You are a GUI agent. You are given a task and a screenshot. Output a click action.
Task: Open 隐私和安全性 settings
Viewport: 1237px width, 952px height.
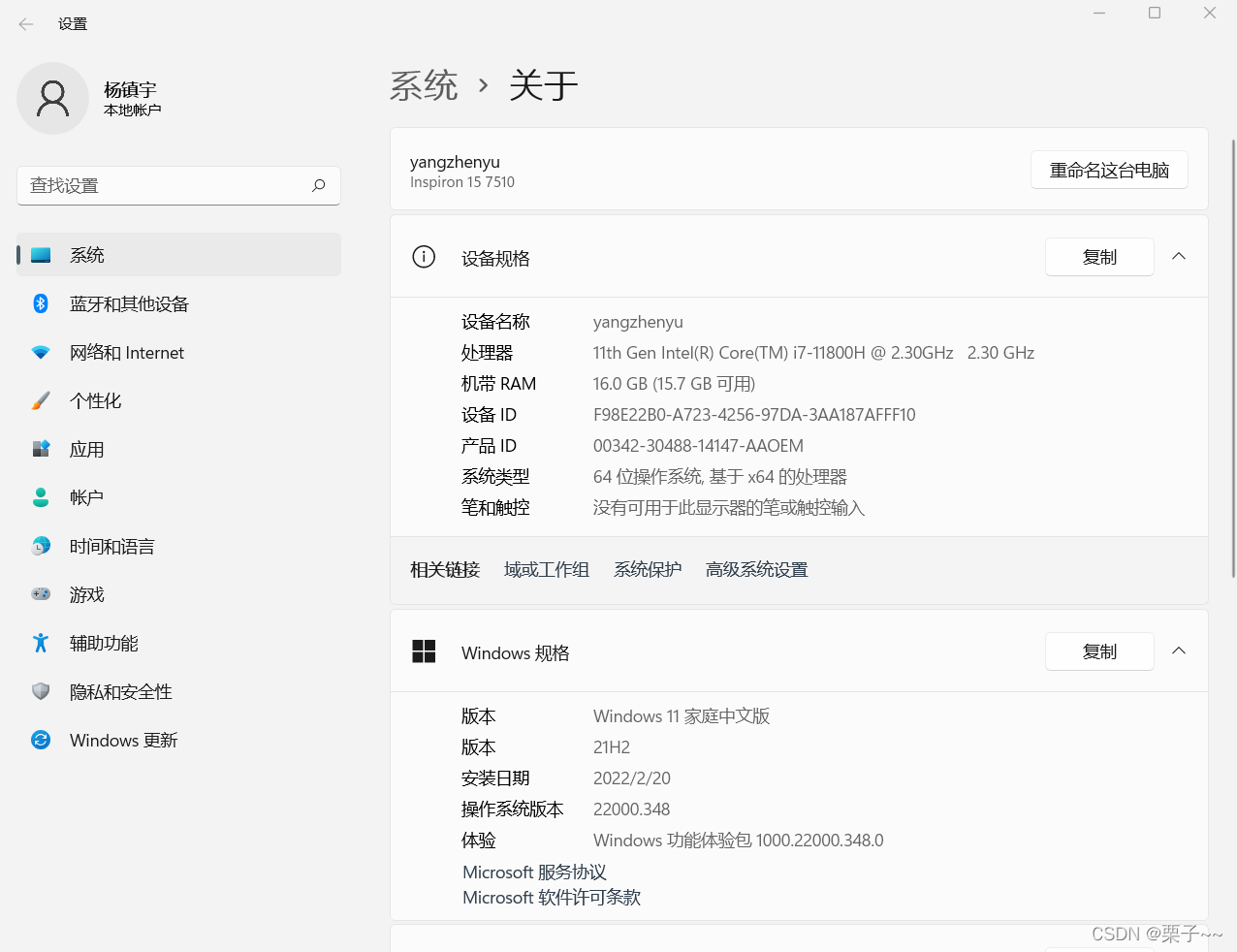click(179, 691)
